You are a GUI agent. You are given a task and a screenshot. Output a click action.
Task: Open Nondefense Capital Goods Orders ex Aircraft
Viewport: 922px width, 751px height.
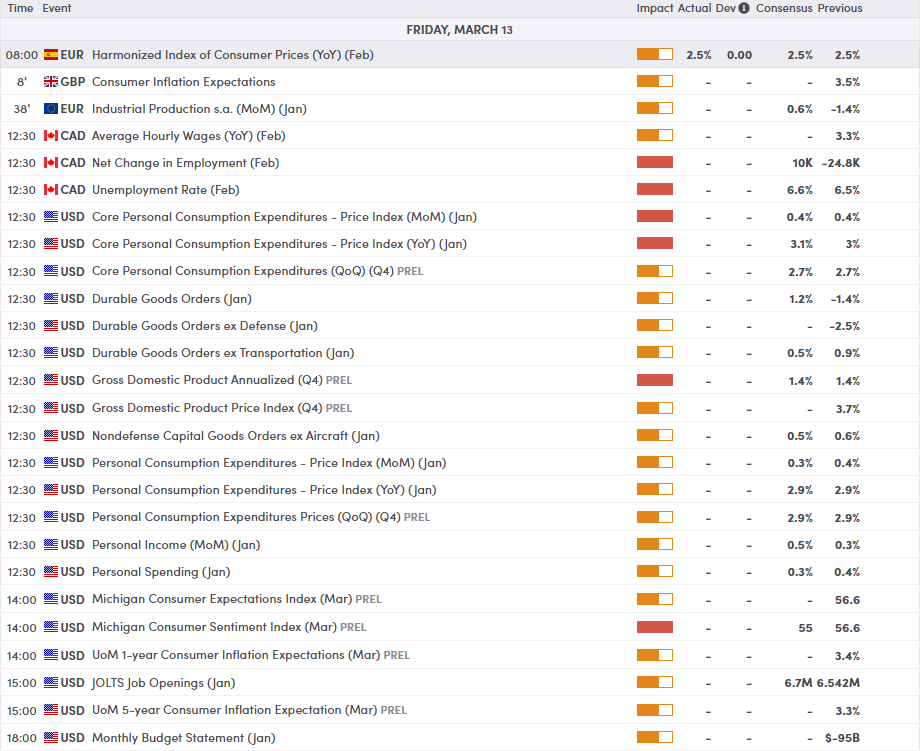236,436
